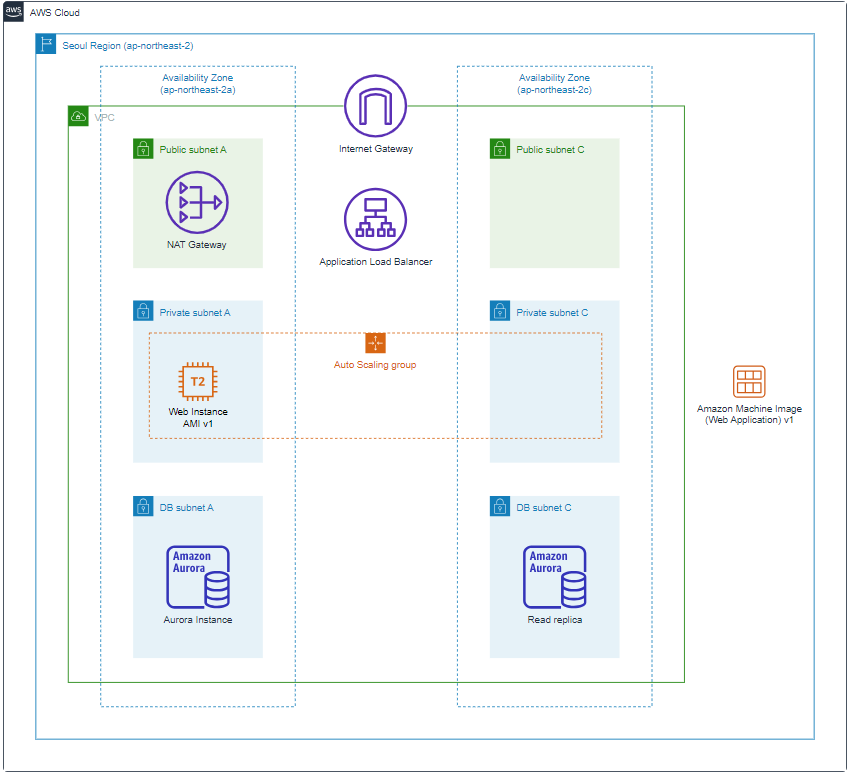Click the Auto Scaling group icon

(375, 343)
